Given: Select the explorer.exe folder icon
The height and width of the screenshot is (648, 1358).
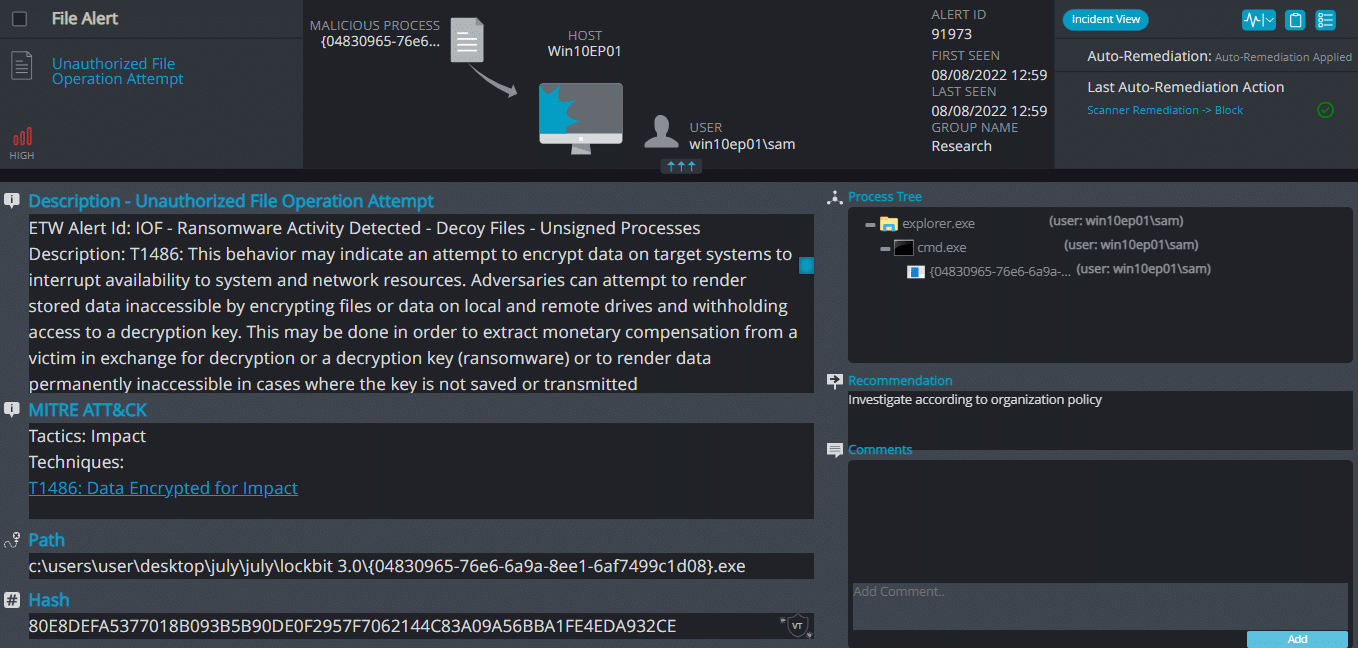Looking at the screenshot, I should pyautogui.click(x=889, y=224).
